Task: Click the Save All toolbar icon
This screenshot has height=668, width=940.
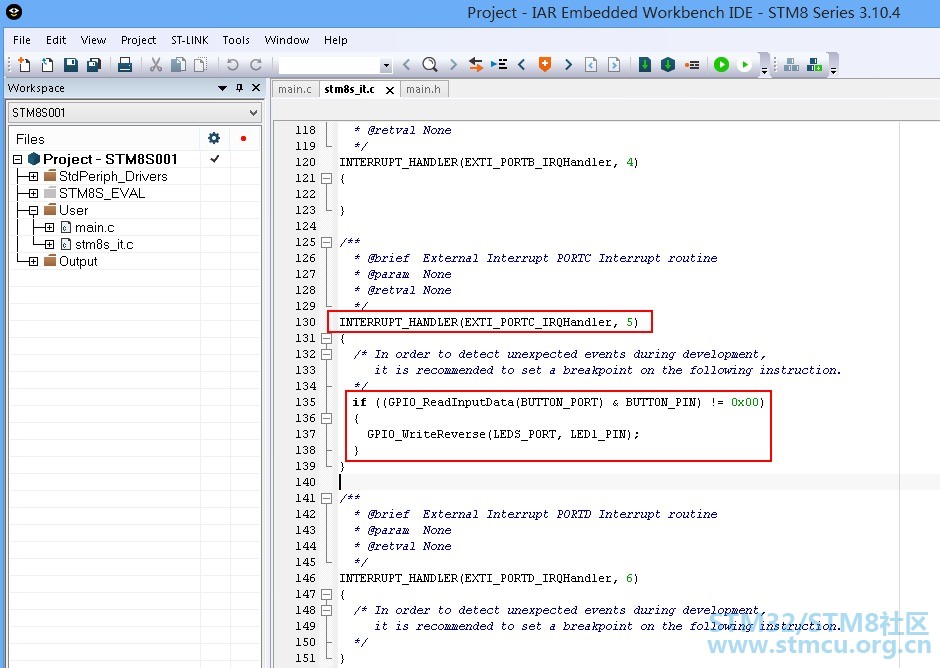Action: (x=94, y=64)
